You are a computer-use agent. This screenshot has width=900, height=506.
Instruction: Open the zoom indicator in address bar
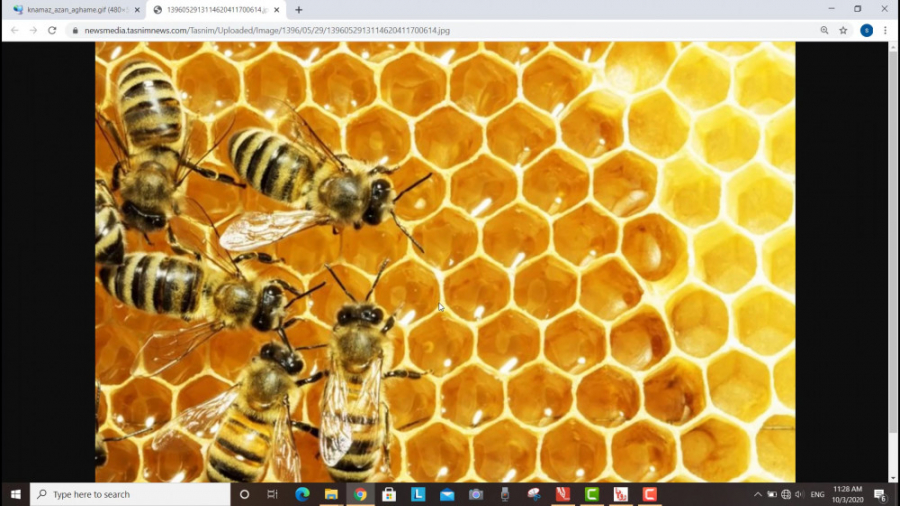coord(824,30)
